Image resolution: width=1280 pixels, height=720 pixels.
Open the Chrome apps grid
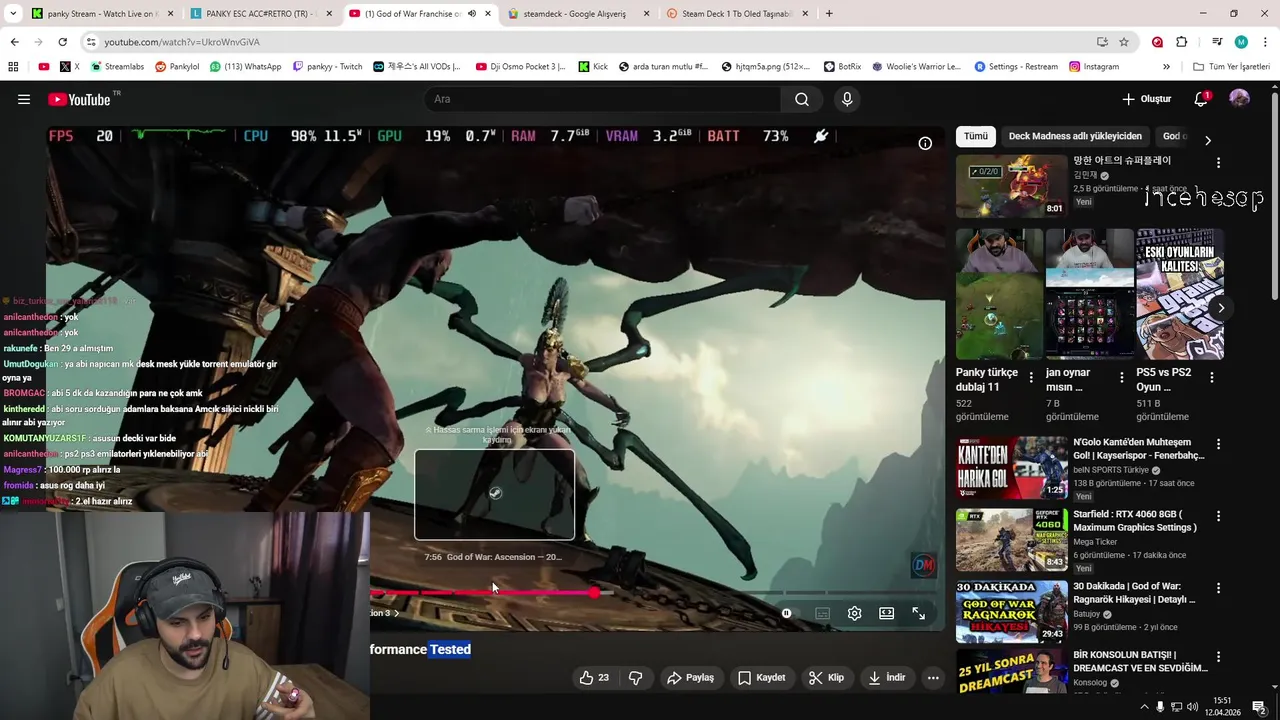13,67
